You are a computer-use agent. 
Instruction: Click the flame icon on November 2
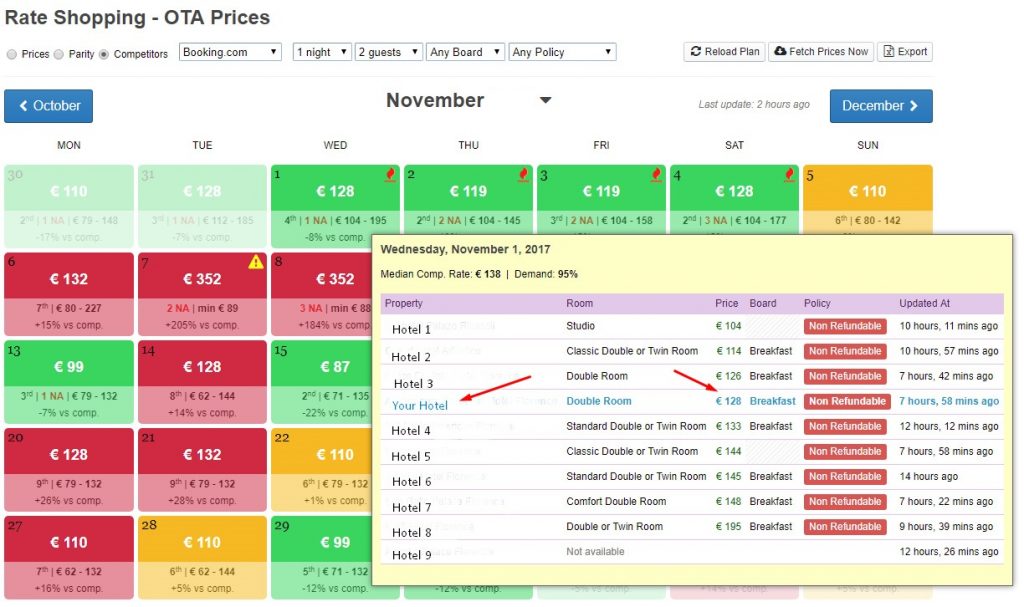(x=524, y=175)
